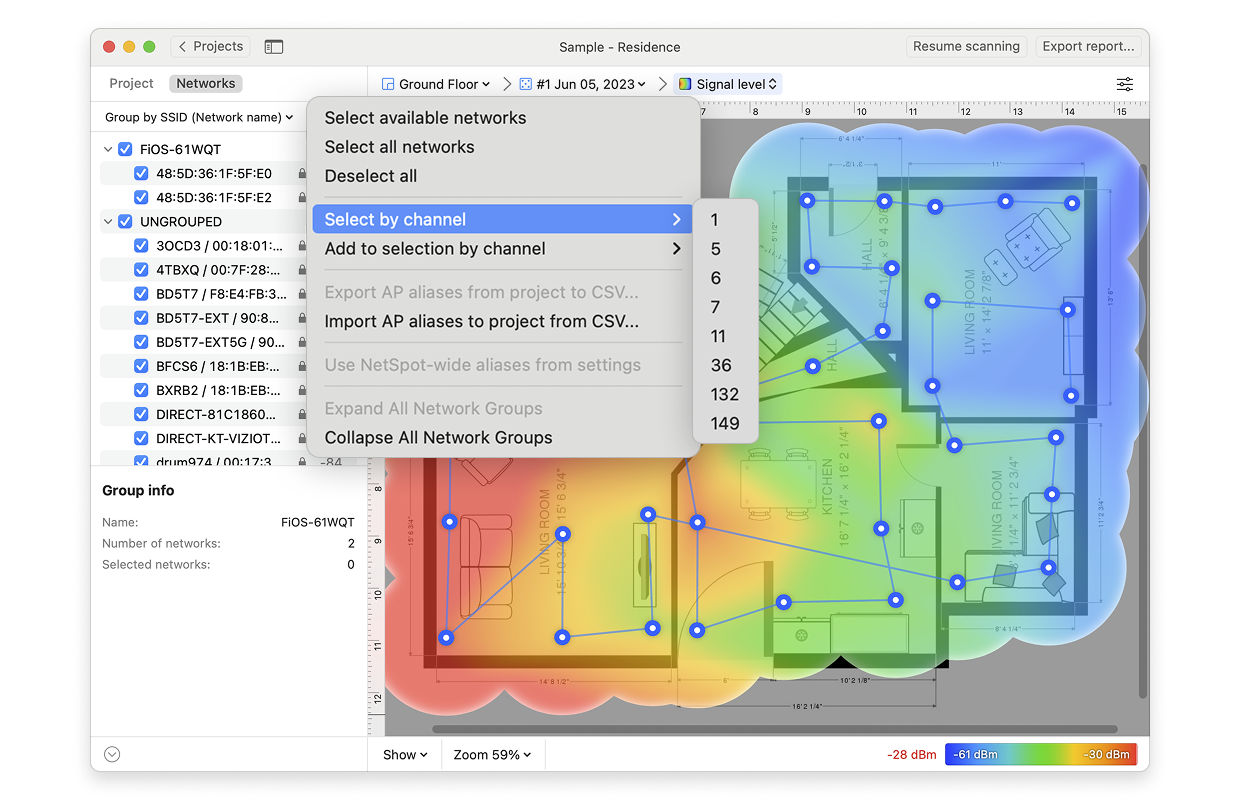This screenshot has width=1240, height=800.
Task: Uncheck the DIRECT-KT-VIZIOT network checkbox
Action: click(141, 438)
